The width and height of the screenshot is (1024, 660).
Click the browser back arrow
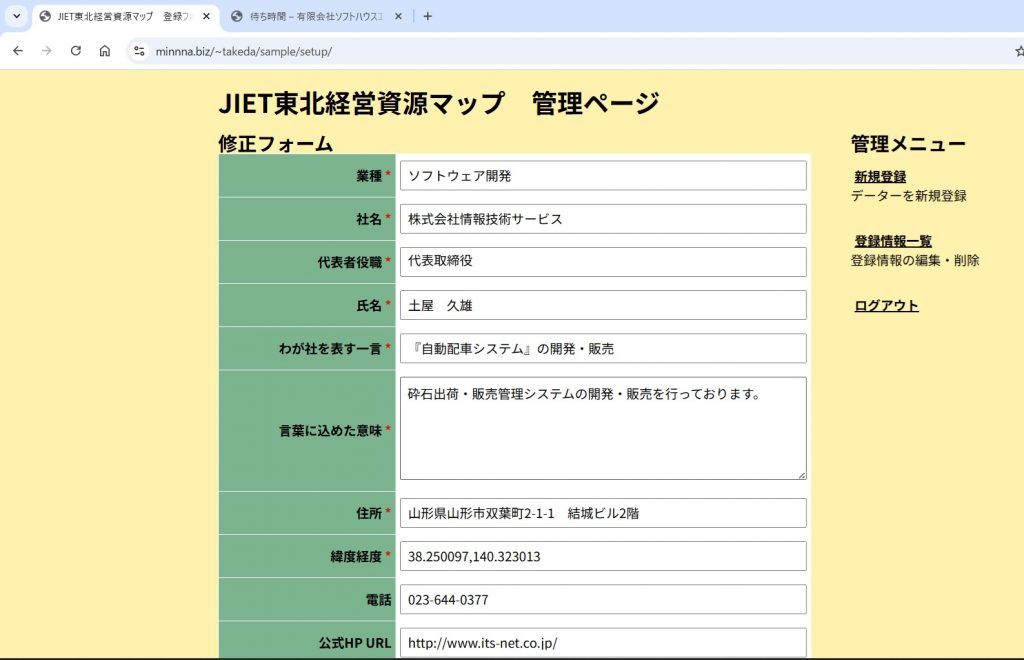tap(17, 51)
